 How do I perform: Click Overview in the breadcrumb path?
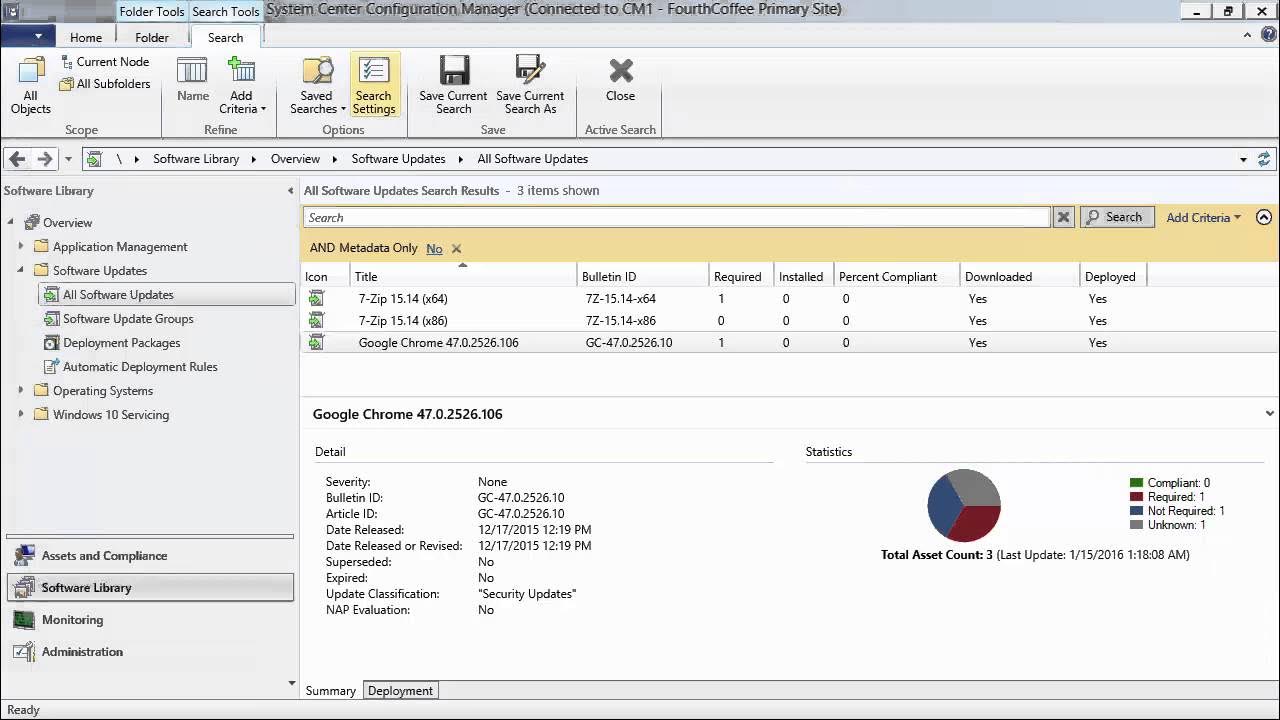click(x=295, y=159)
